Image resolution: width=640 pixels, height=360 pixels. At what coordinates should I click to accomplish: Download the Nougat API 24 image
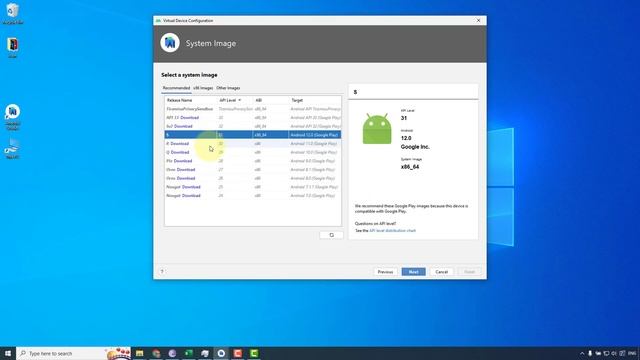point(191,196)
